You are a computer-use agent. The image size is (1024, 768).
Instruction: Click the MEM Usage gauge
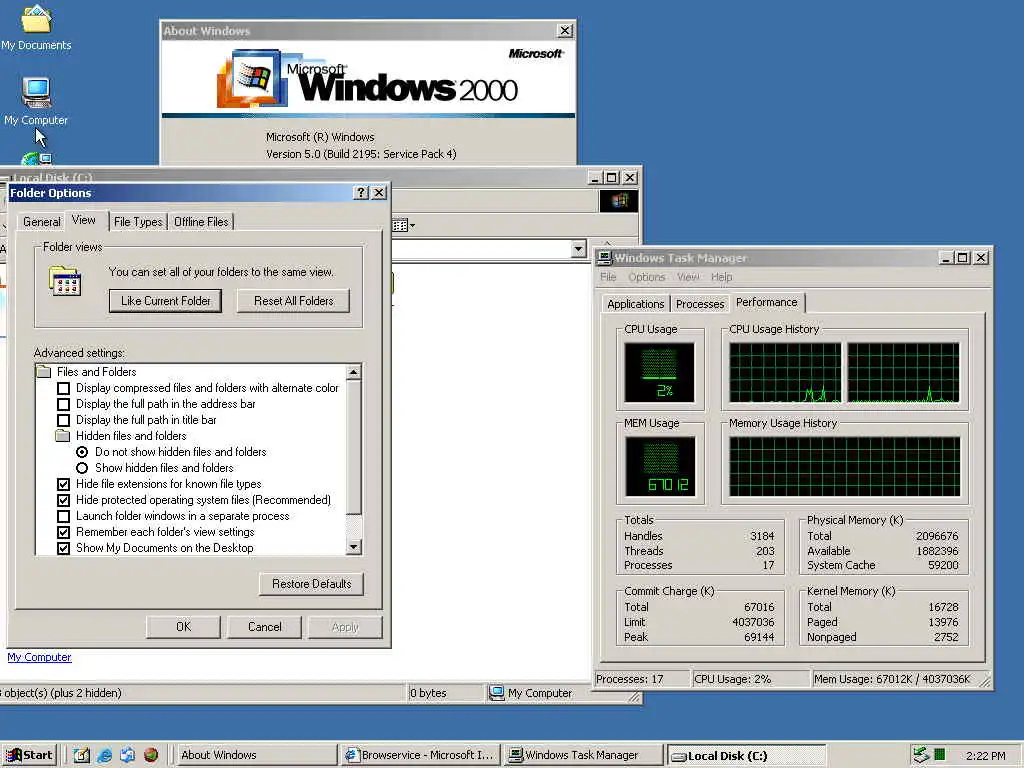coord(660,466)
